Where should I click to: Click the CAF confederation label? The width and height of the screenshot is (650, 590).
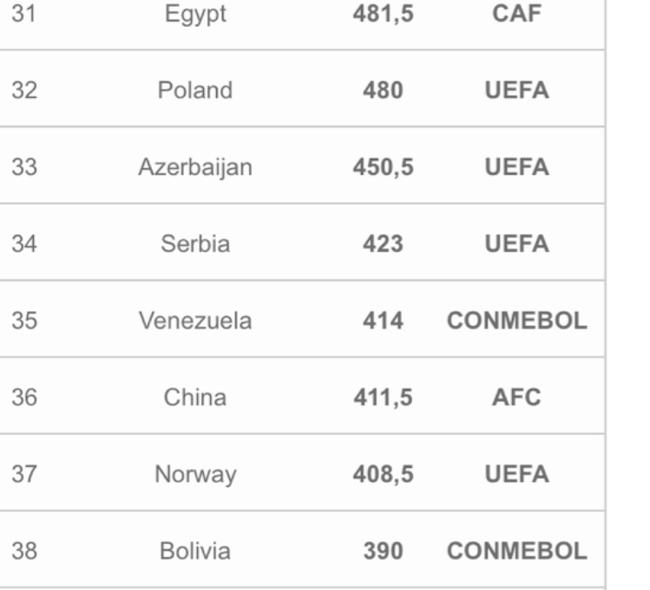[x=517, y=13]
